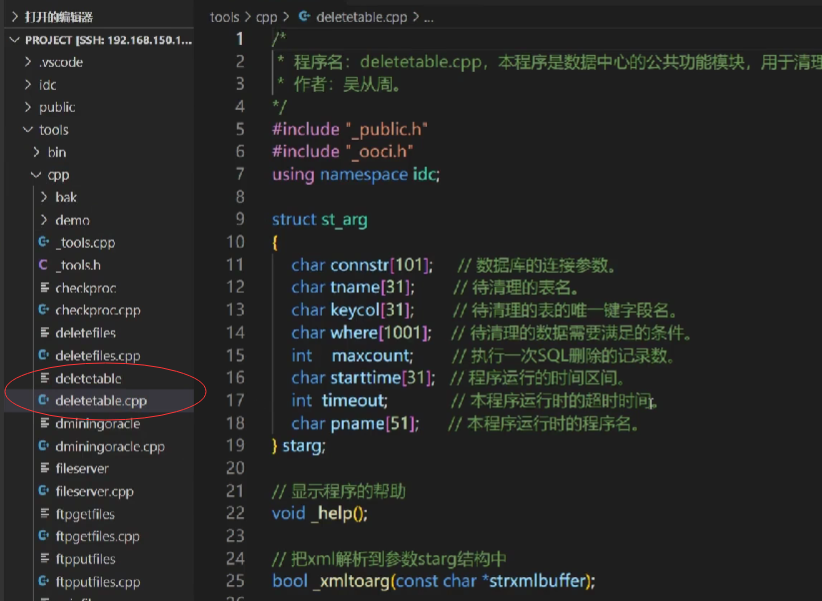This screenshot has width=822, height=601.
Task: Open checkproc.cpp file
Action: pos(98,310)
